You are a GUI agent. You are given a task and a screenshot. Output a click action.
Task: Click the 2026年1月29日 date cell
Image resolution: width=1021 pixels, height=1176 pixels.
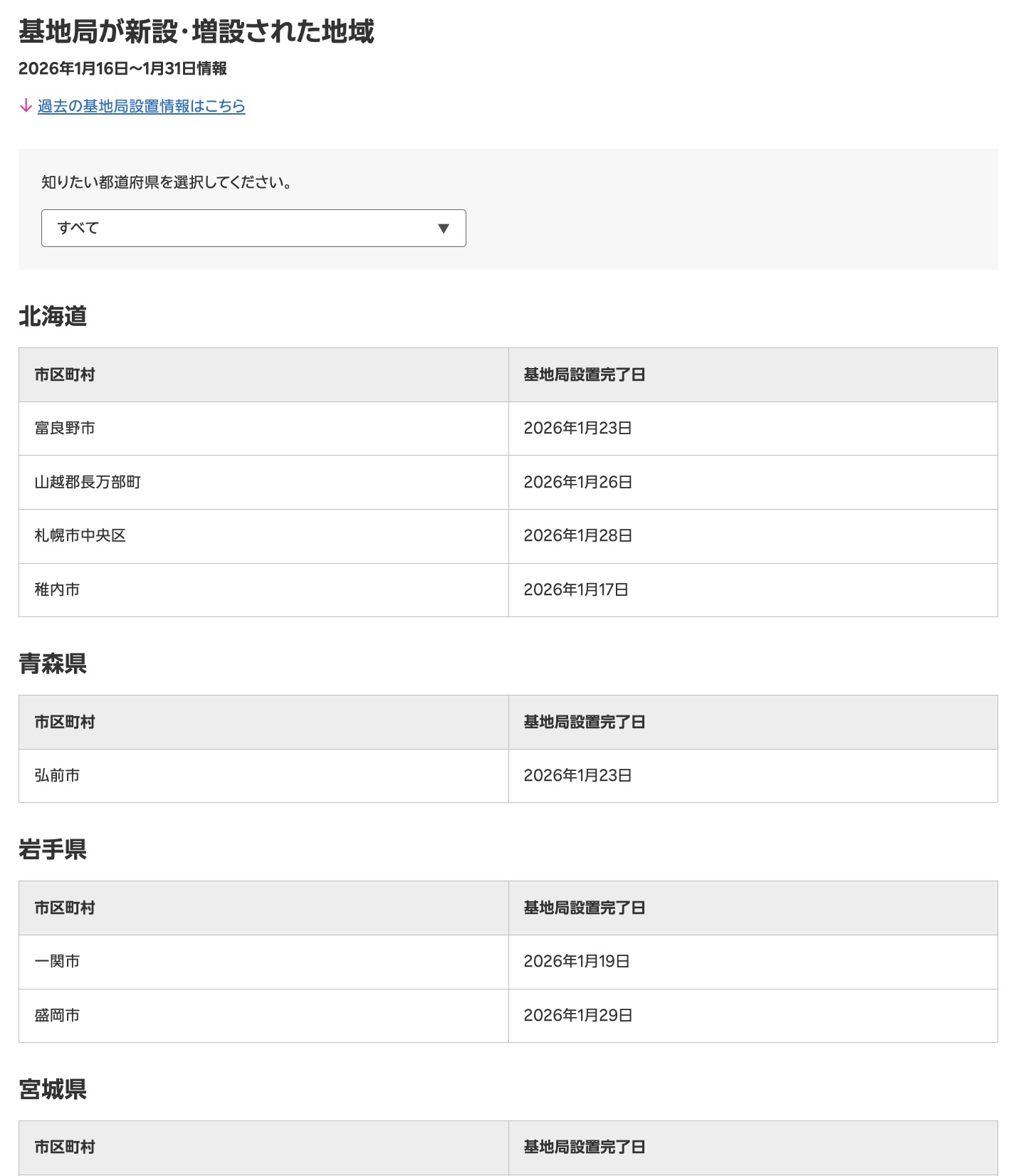753,1016
